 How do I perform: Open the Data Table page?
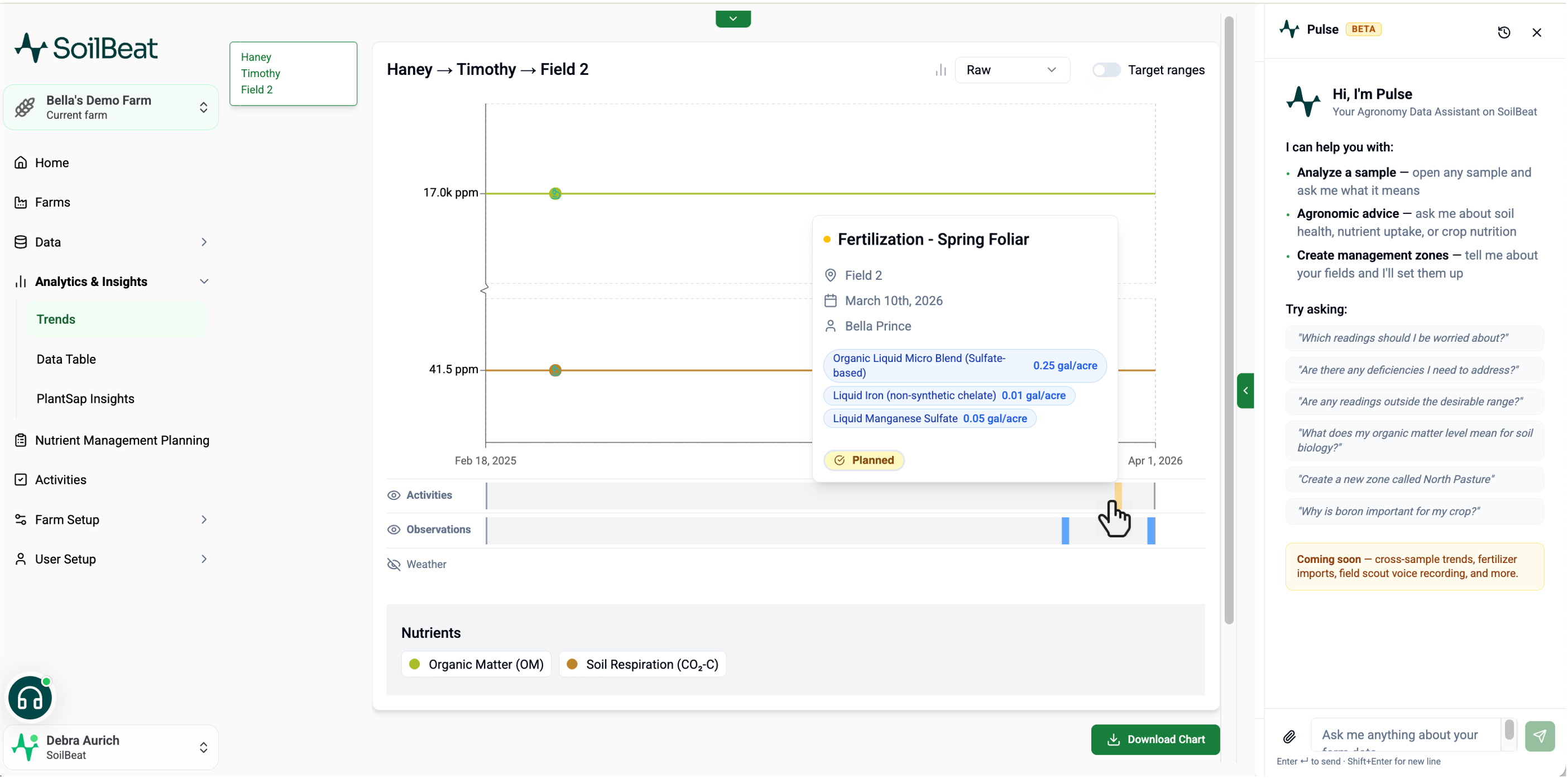(66, 359)
